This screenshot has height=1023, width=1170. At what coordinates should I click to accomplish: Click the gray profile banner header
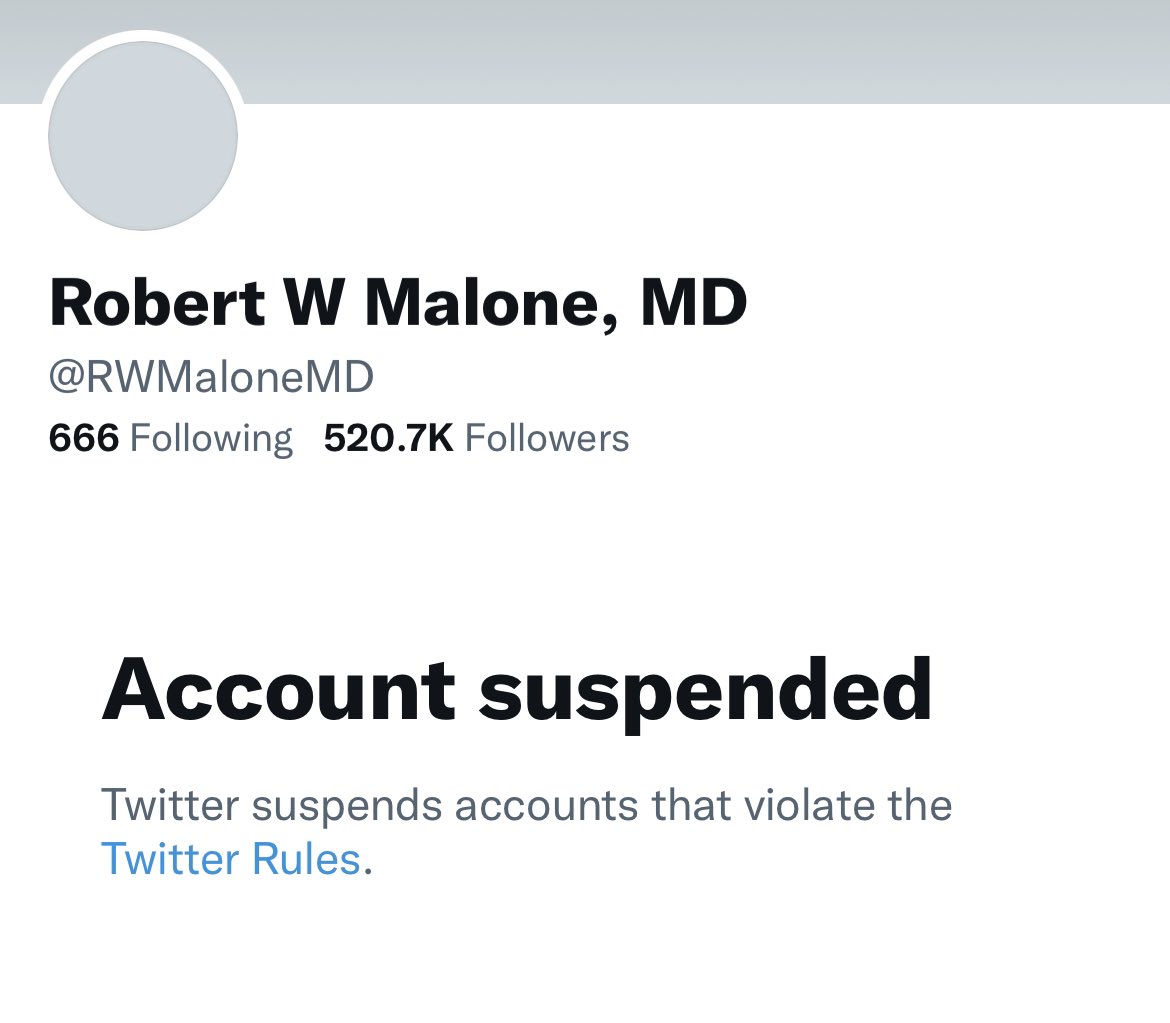coord(700,50)
